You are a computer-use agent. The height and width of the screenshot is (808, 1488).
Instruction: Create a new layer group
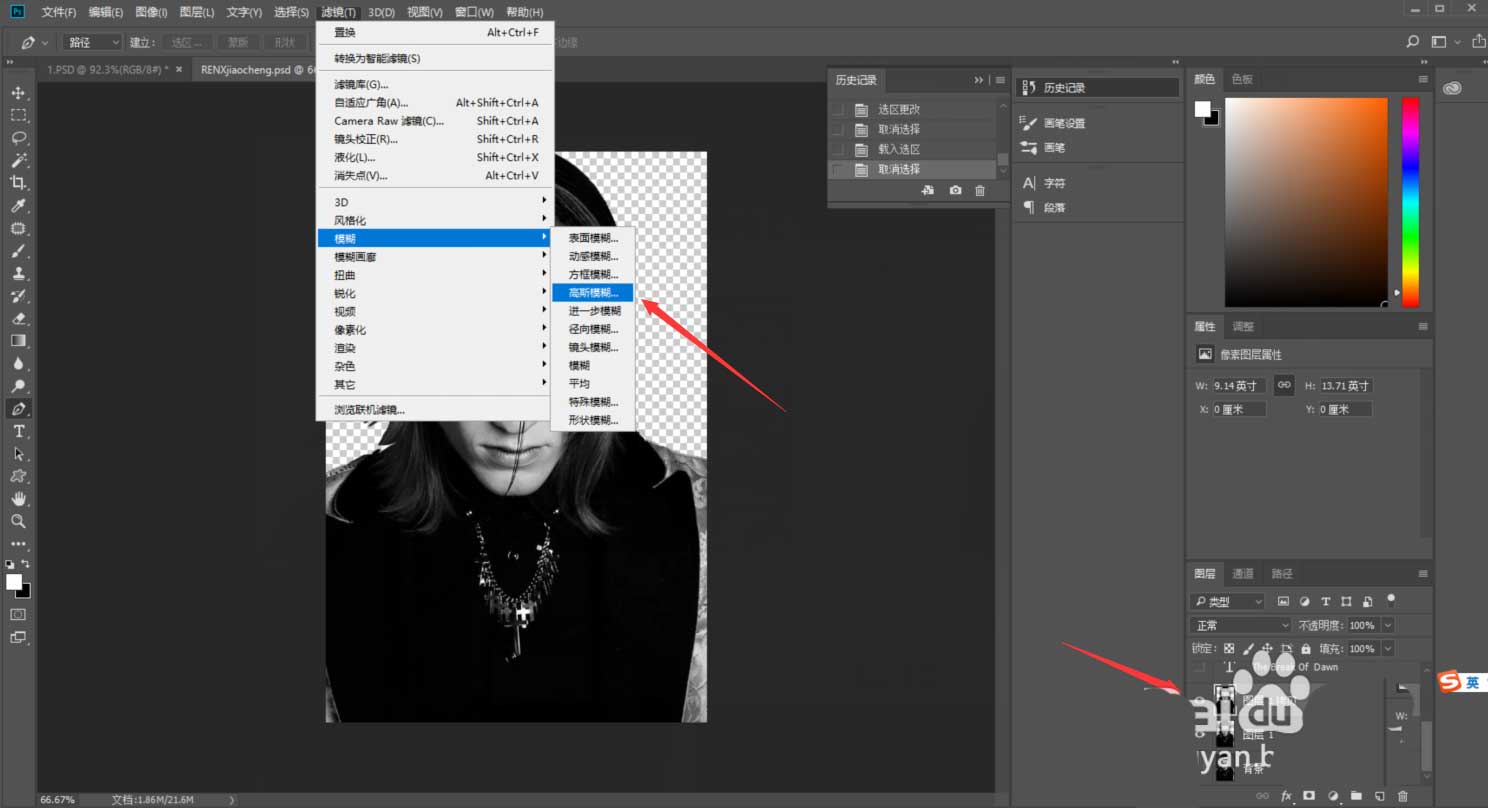(x=1356, y=796)
